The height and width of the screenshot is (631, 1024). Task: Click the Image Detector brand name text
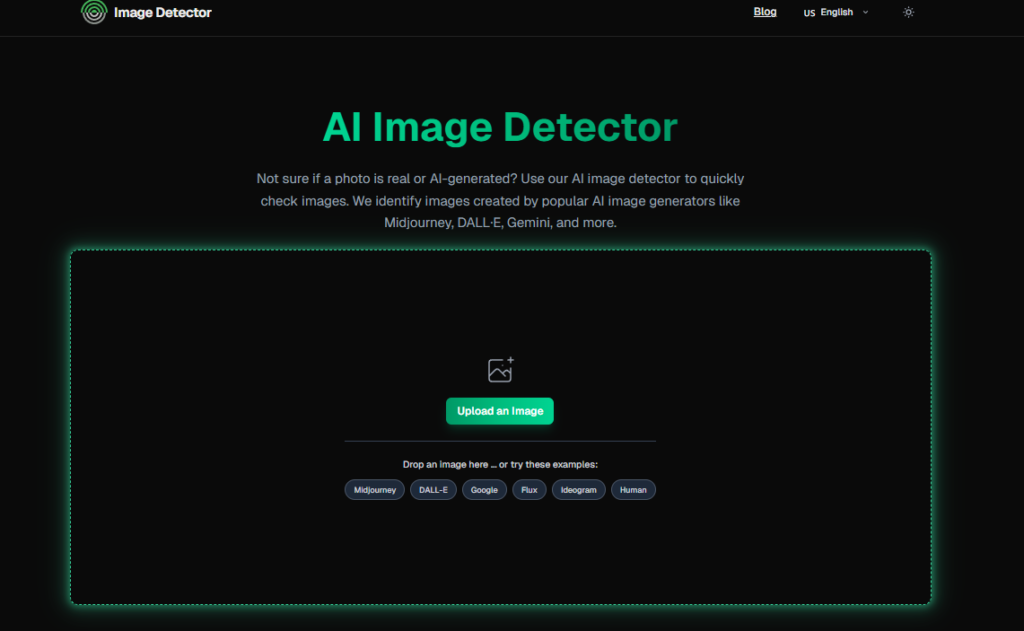(163, 13)
